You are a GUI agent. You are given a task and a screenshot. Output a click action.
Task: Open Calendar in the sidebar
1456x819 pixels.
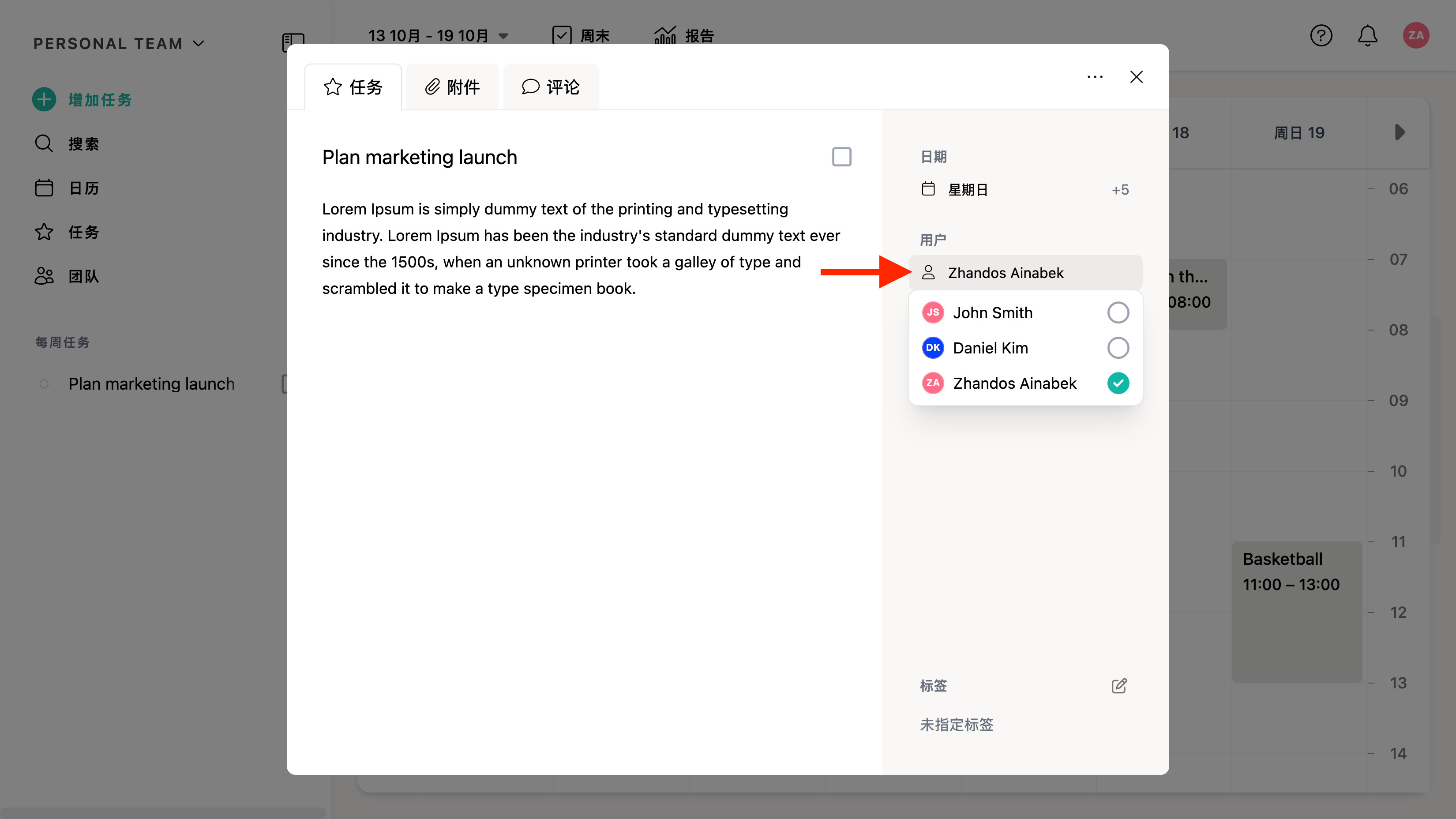(83, 188)
